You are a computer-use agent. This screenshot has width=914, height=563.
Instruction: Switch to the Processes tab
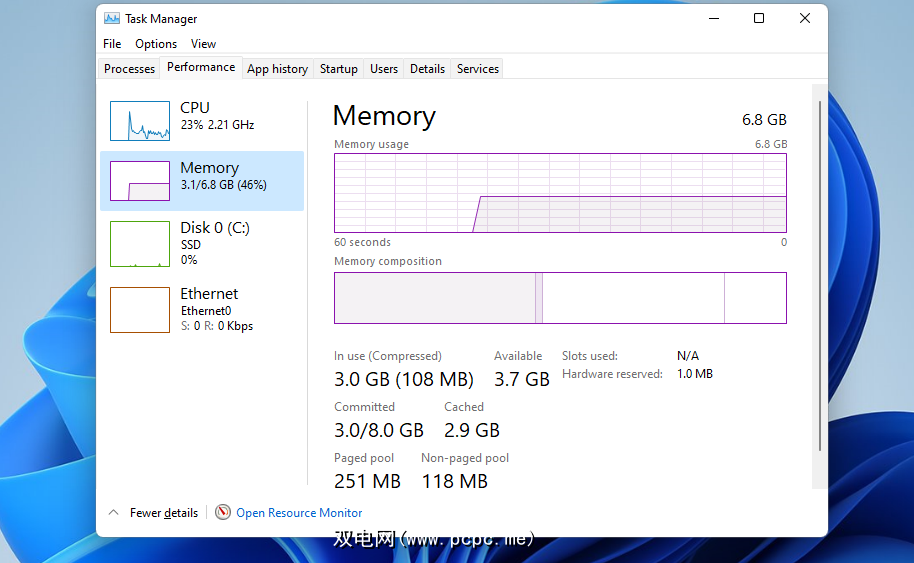[x=130, y=69]
